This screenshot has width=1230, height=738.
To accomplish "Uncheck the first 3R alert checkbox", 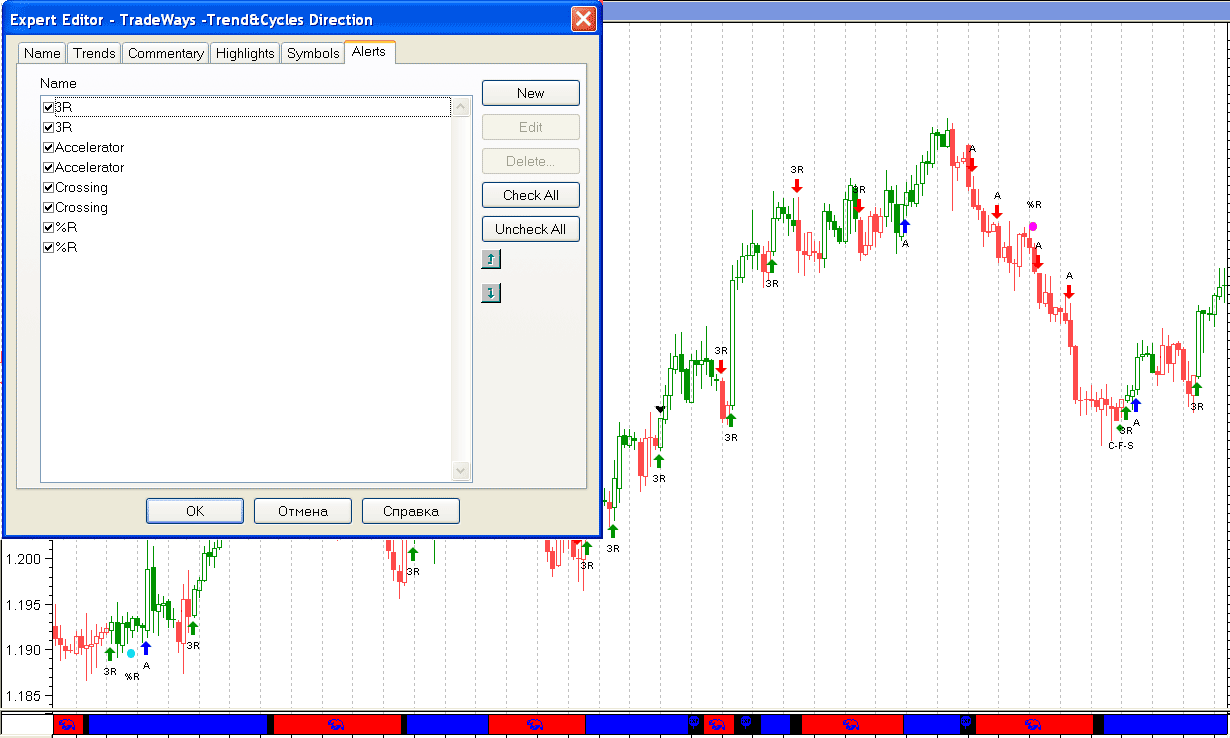I will (x=48, y=107).
